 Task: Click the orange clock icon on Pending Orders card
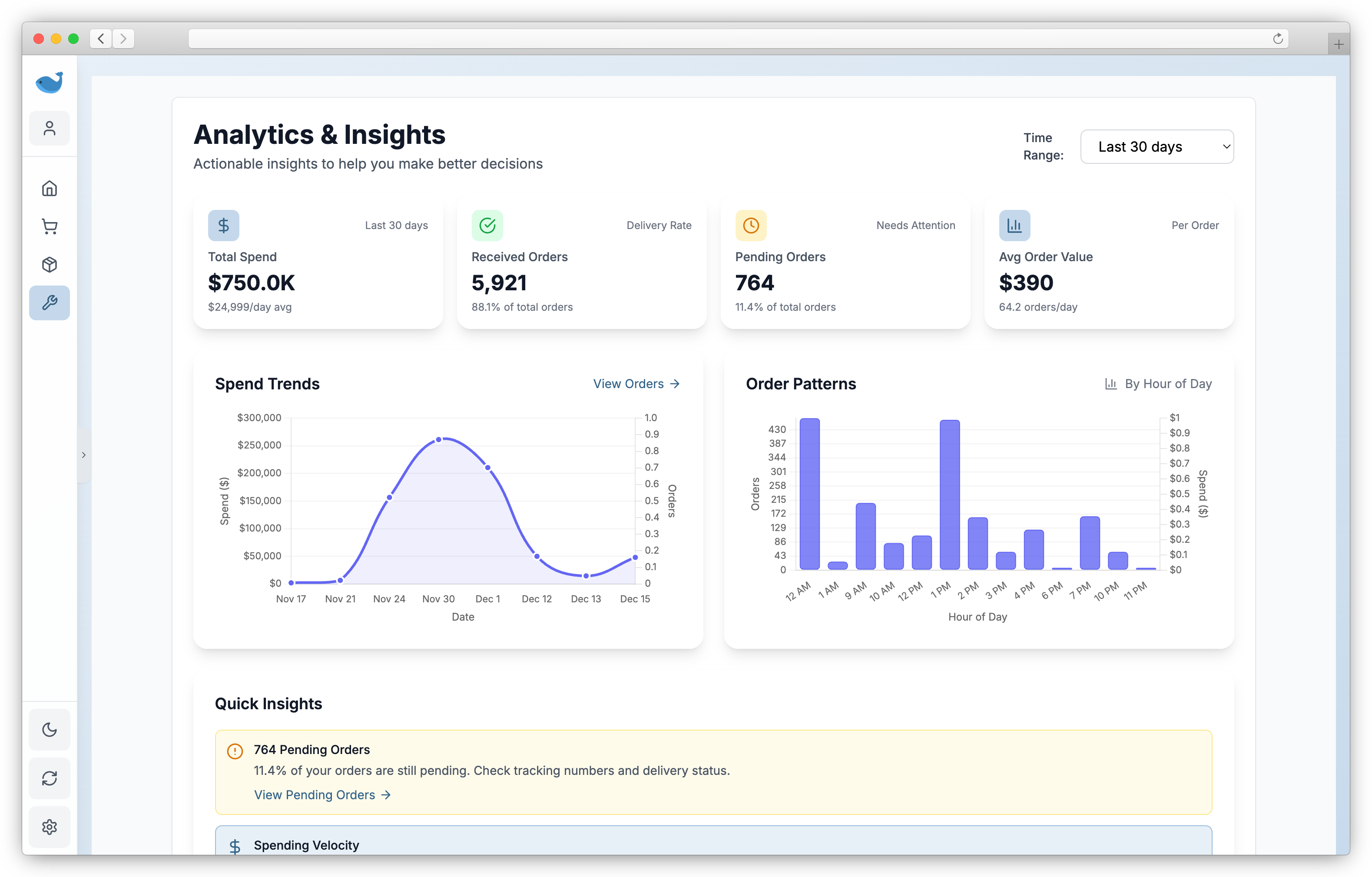tap(750, 225)
